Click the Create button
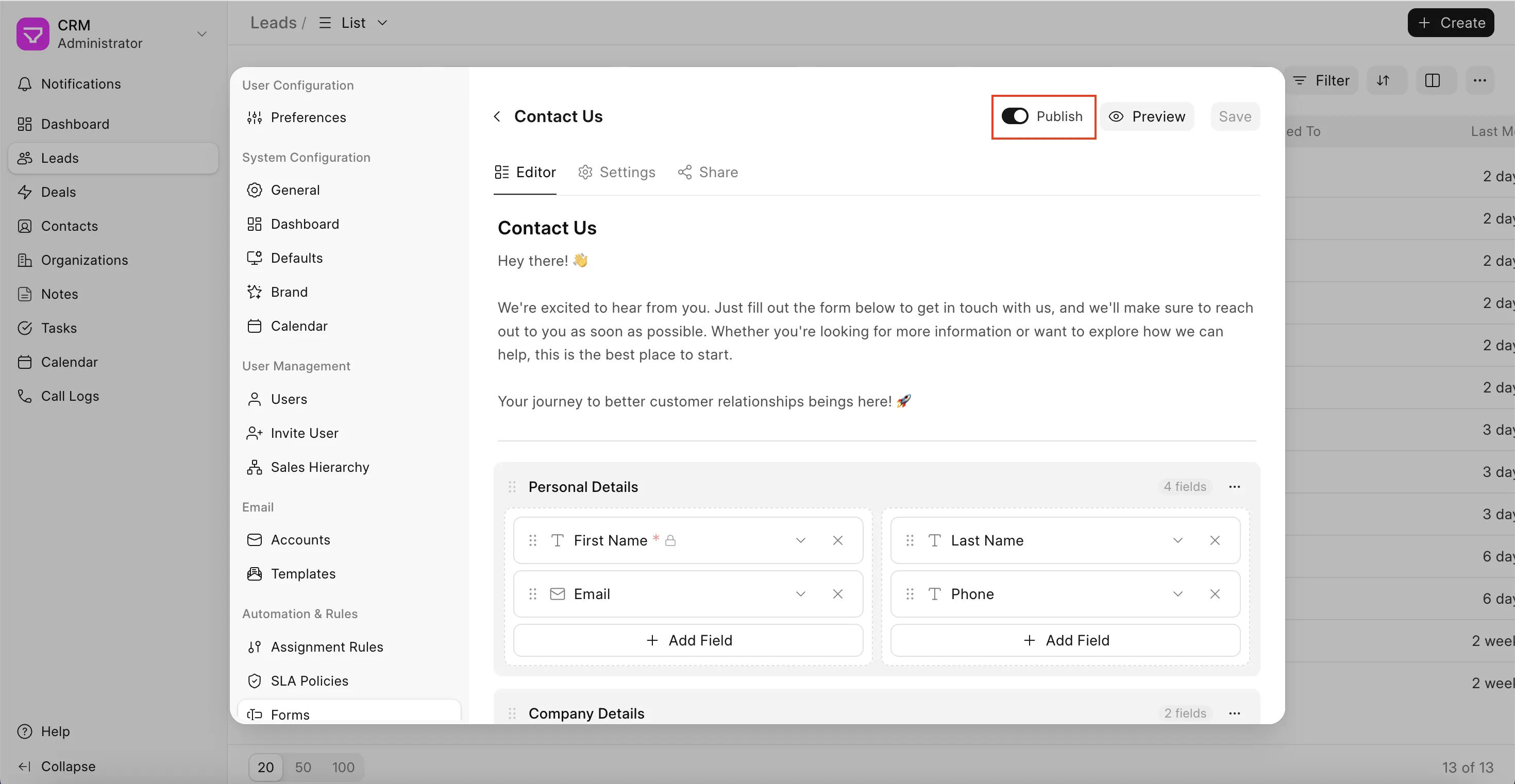 click(1451, 23)
